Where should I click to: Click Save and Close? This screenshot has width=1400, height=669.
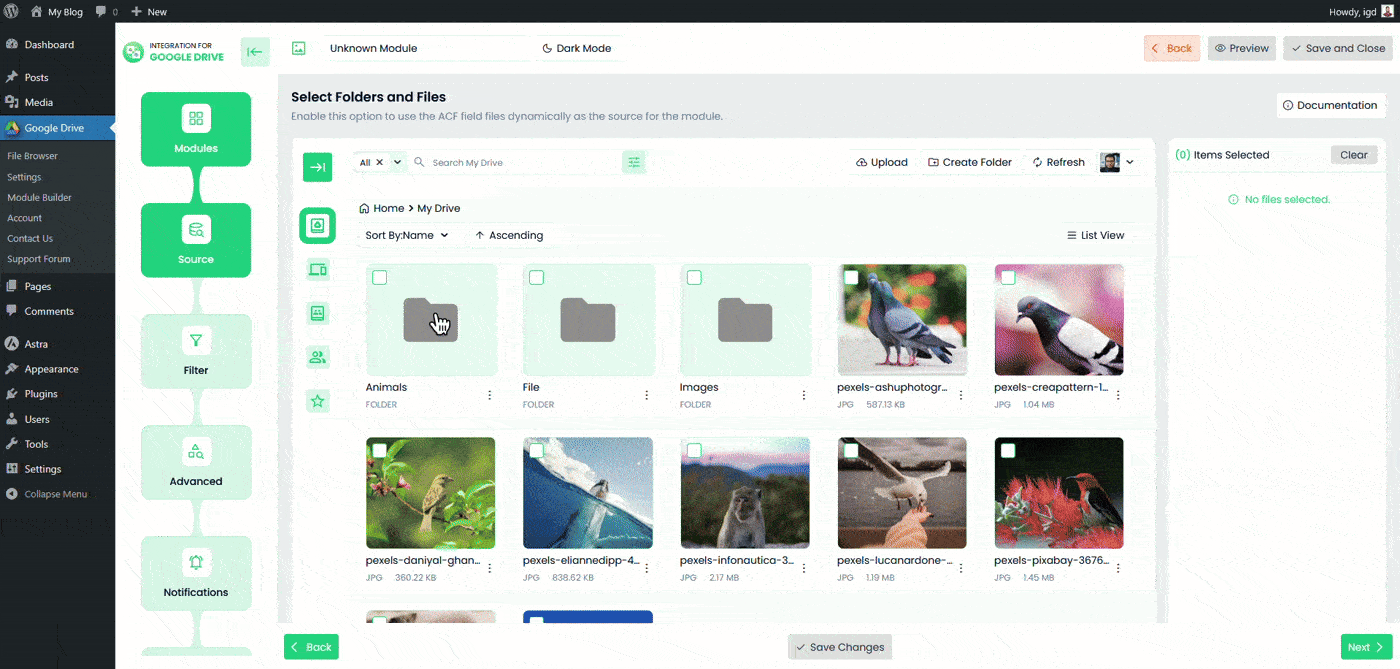[x=1338, y=48]
